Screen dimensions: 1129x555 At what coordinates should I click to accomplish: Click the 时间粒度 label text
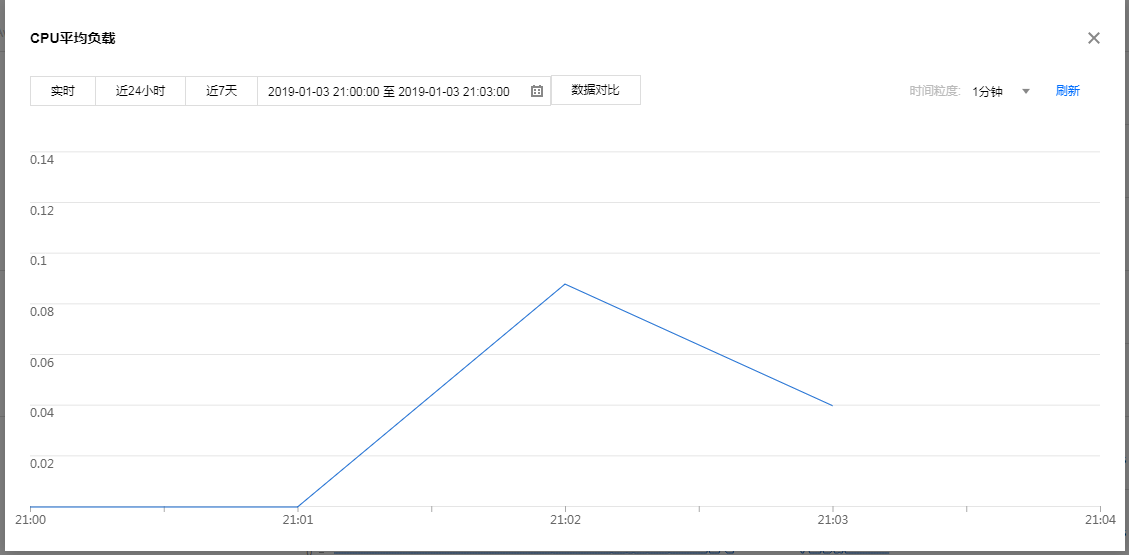point(934,92)
